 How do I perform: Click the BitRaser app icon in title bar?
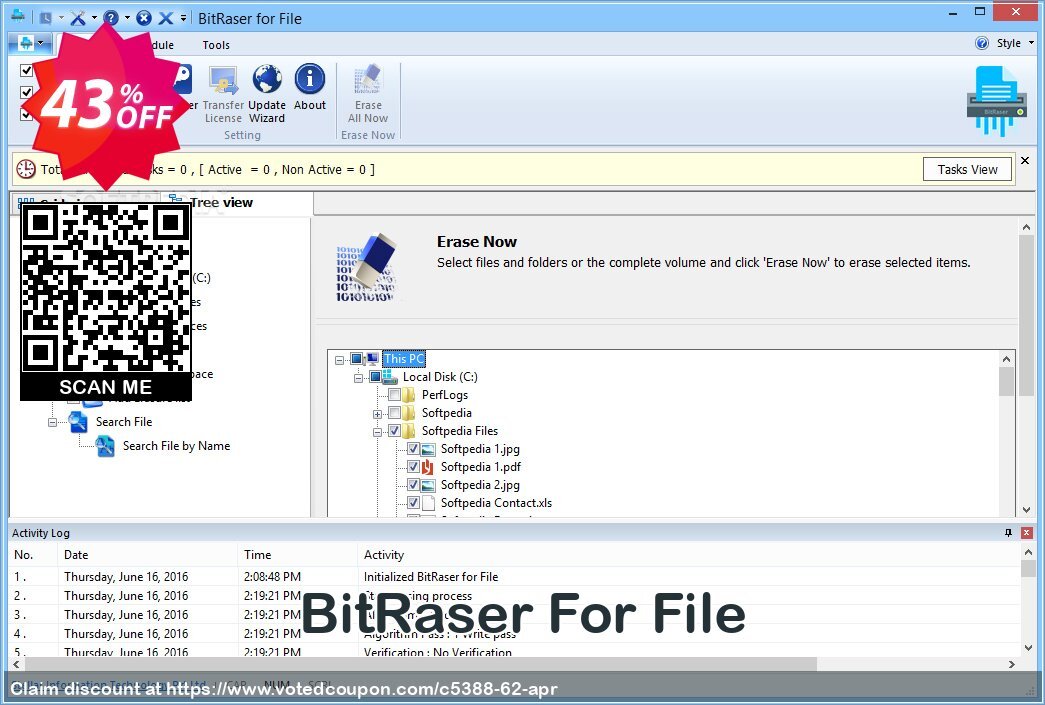click(x=18, y=16)
